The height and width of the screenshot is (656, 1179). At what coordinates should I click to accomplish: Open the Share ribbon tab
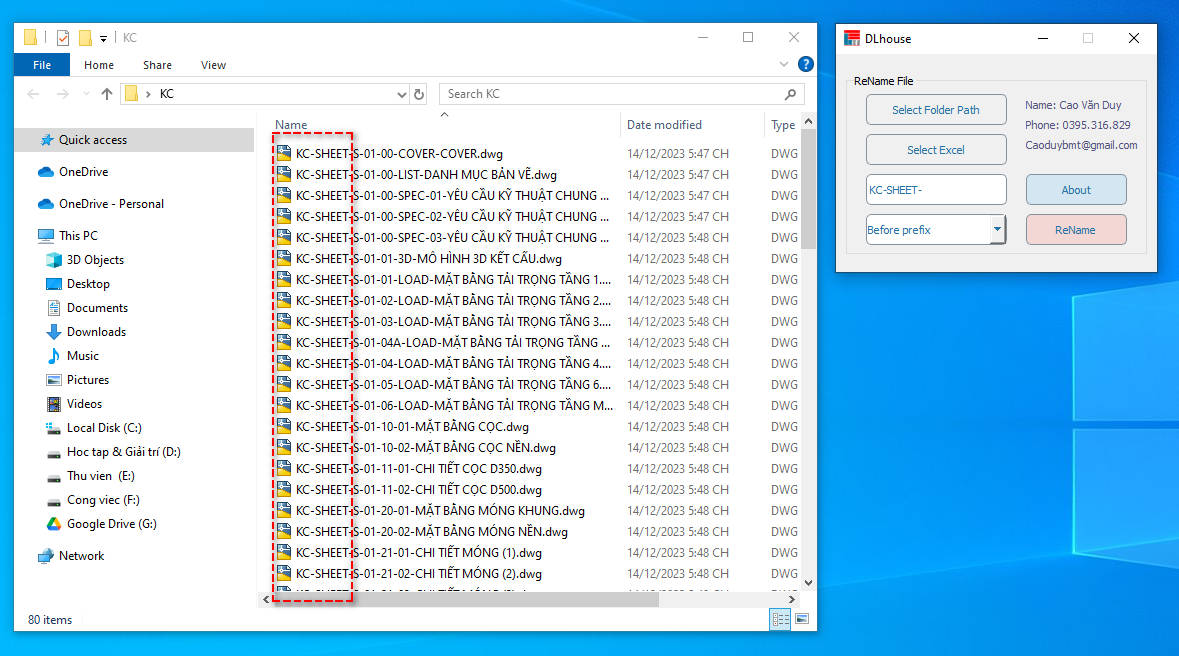(157, 65)
